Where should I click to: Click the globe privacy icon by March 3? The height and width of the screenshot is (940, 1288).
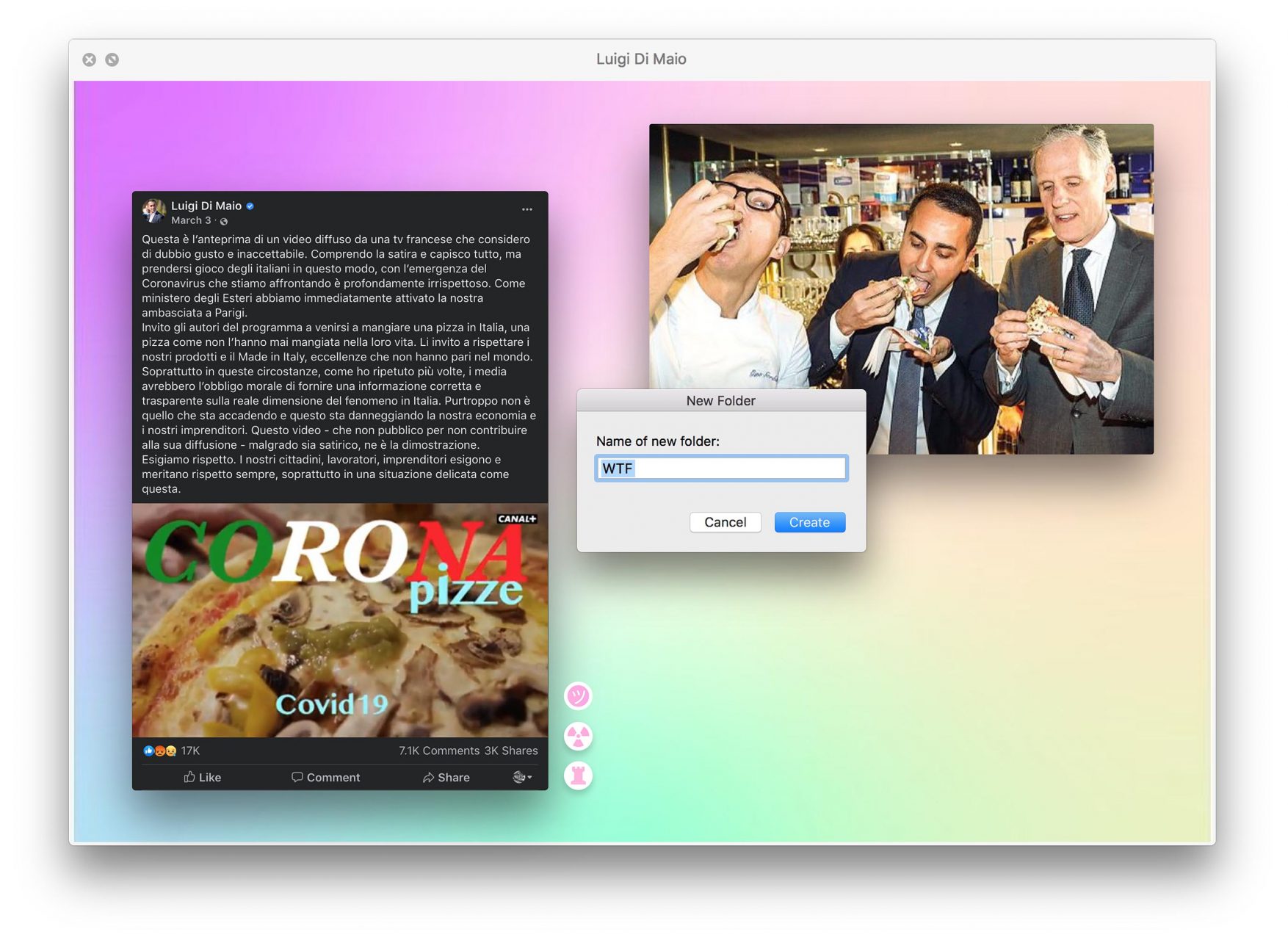click(x=224, y=221)
